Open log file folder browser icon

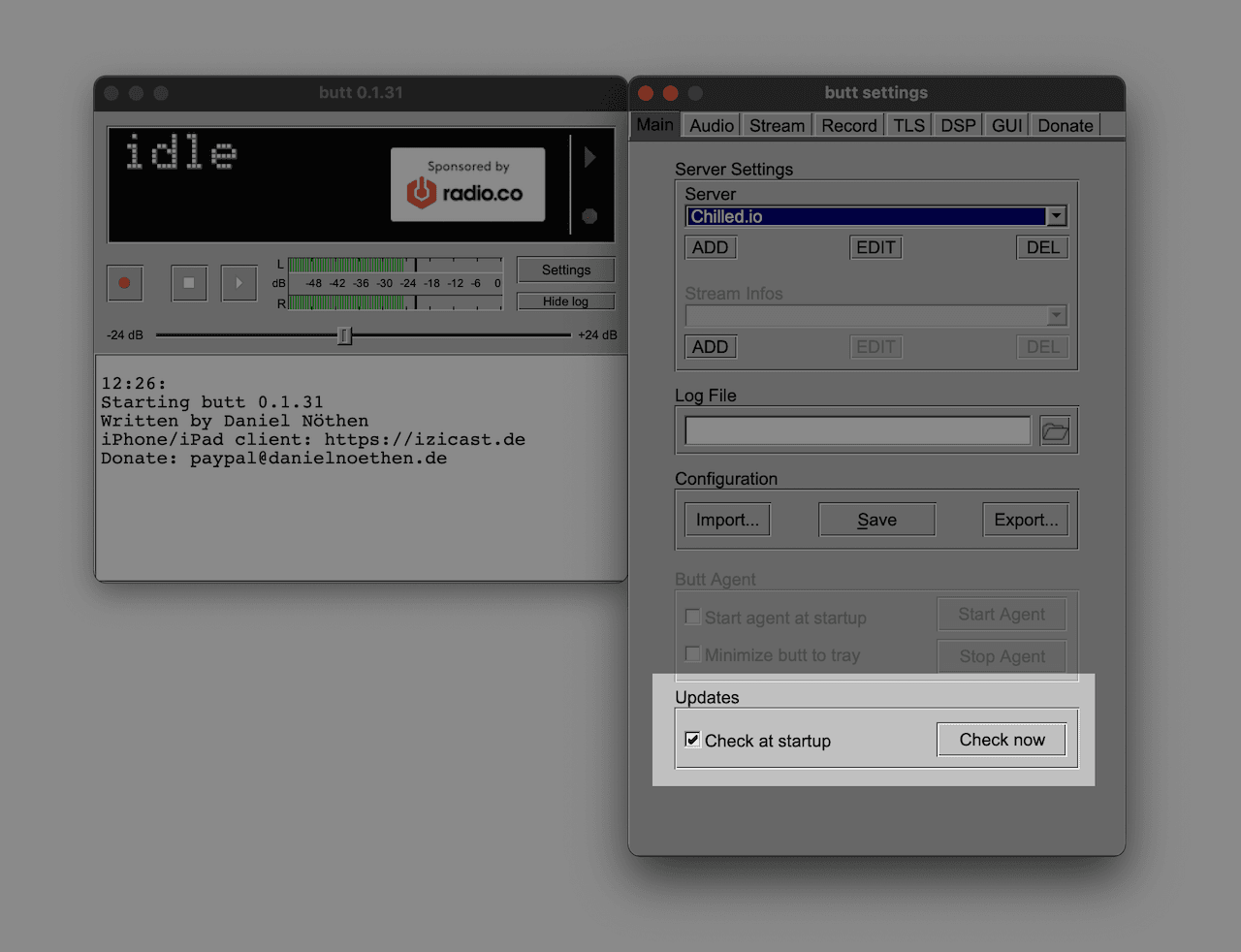click(x=1055, y=431)
